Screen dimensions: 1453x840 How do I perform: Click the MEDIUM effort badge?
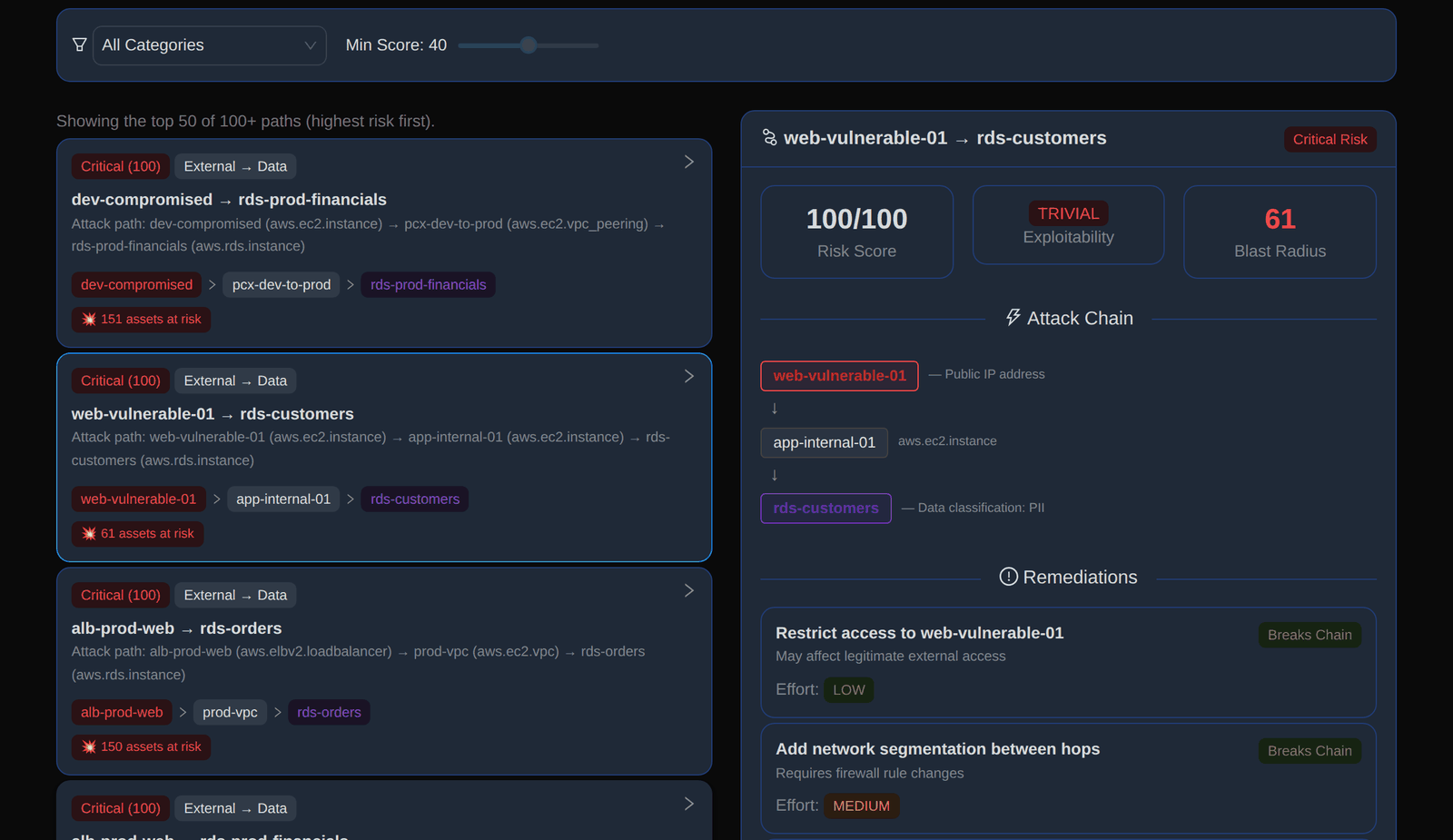(862, 806)
